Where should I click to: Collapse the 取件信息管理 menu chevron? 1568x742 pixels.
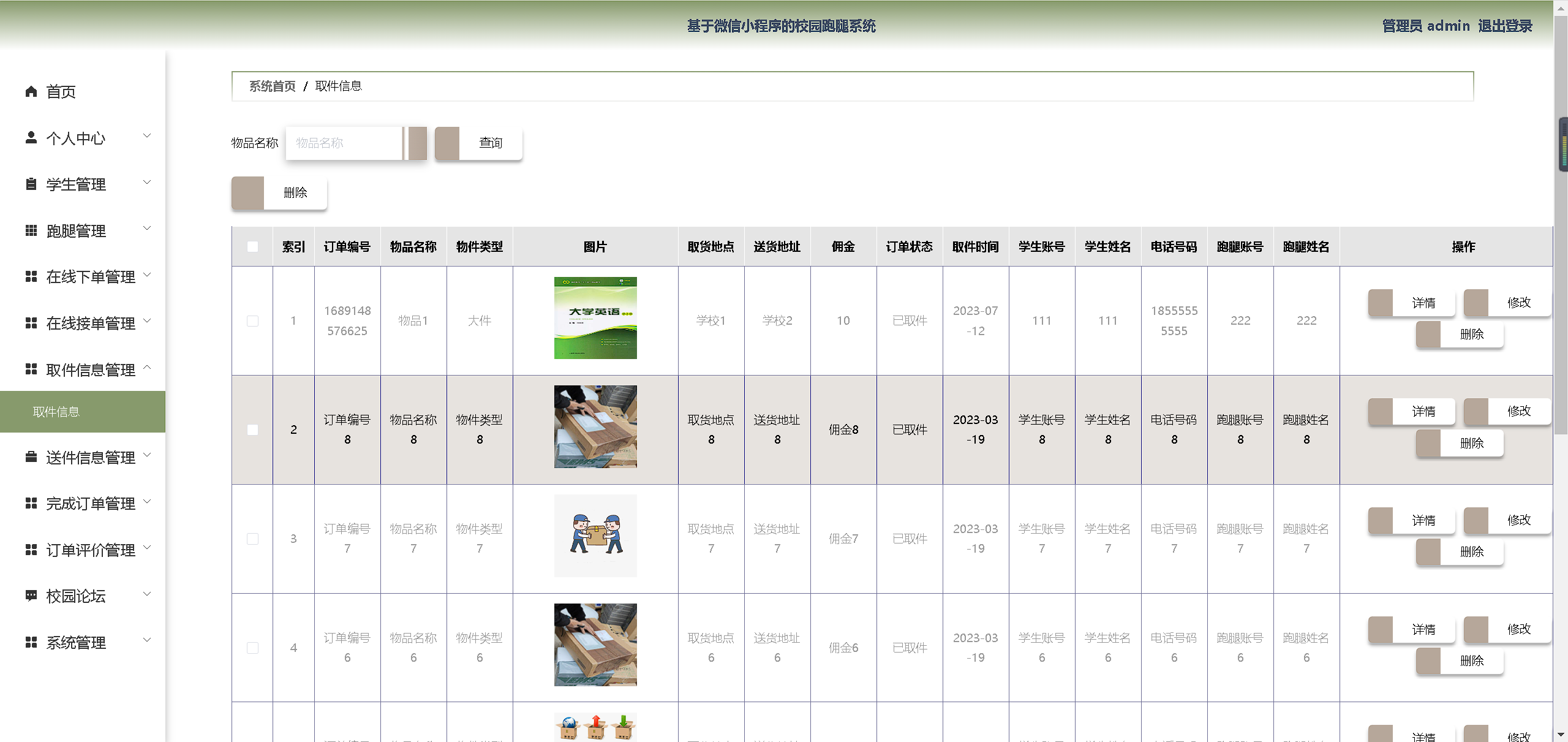(x=147, y=368)
